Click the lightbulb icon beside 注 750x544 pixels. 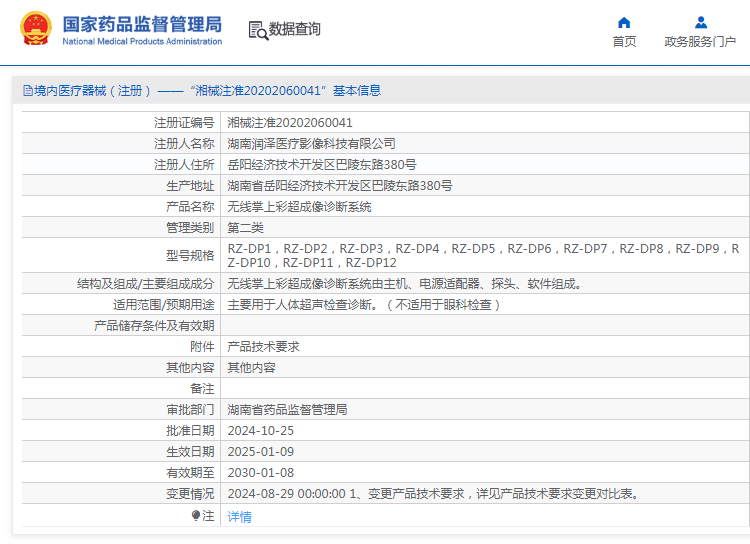click(x=196, y=515)
